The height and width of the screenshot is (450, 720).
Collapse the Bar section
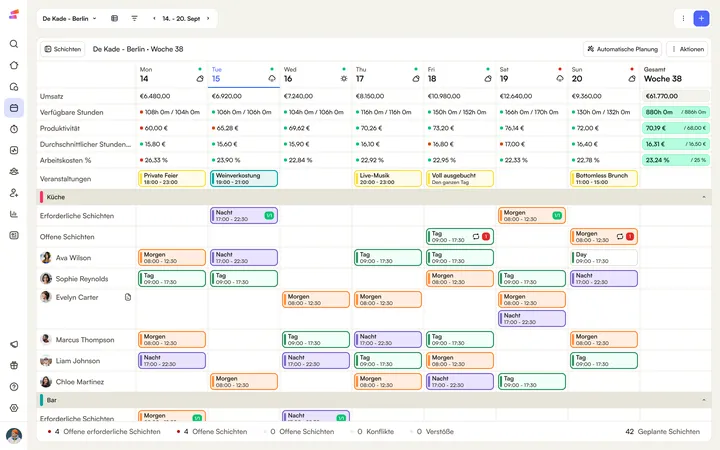[704, 400]
